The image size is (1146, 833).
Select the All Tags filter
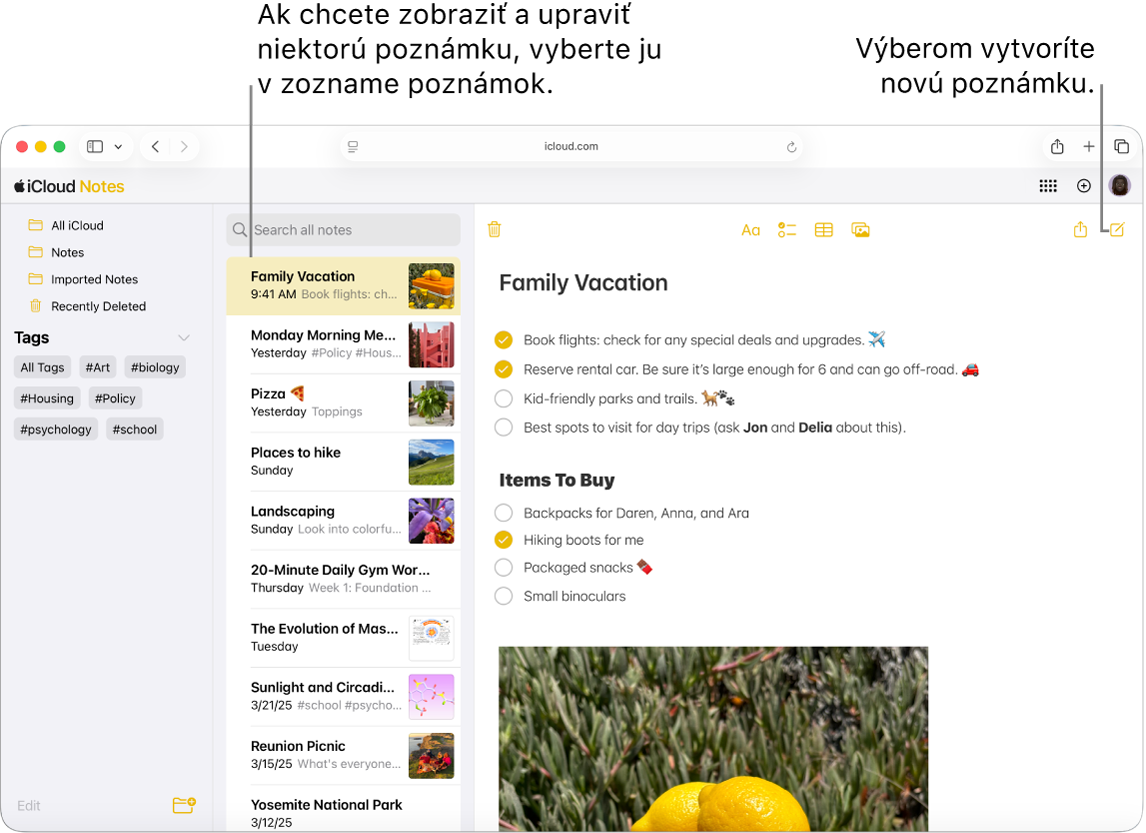[42, 367]
